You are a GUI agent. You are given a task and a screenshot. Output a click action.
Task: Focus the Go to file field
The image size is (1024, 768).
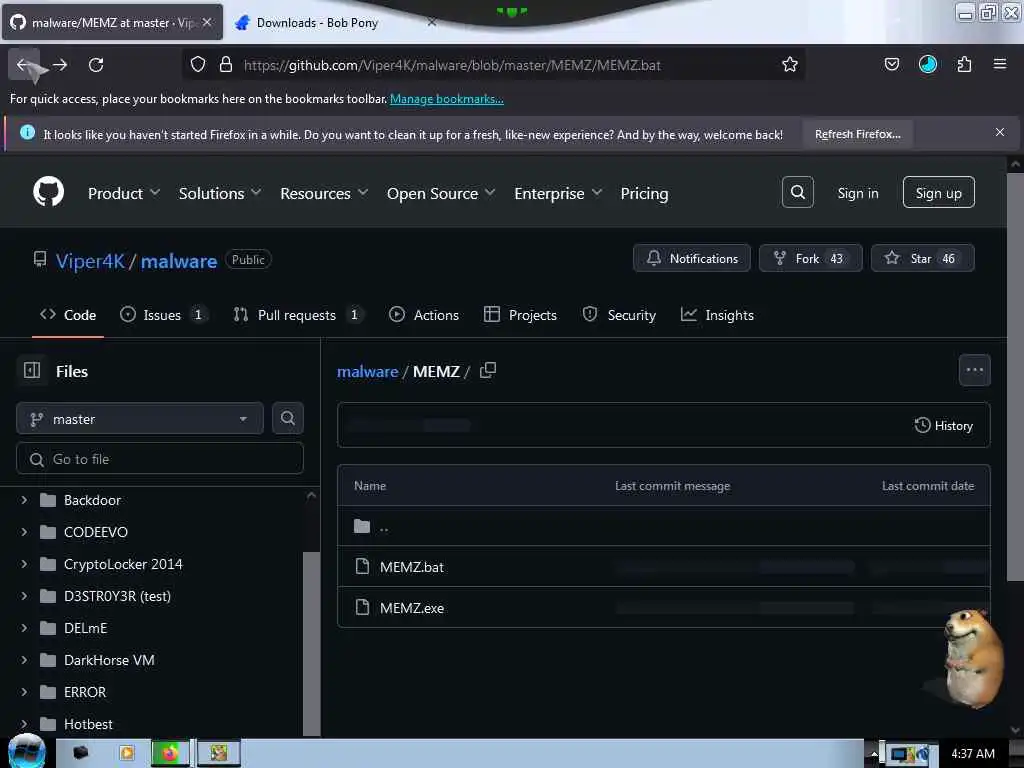[160, 458]
